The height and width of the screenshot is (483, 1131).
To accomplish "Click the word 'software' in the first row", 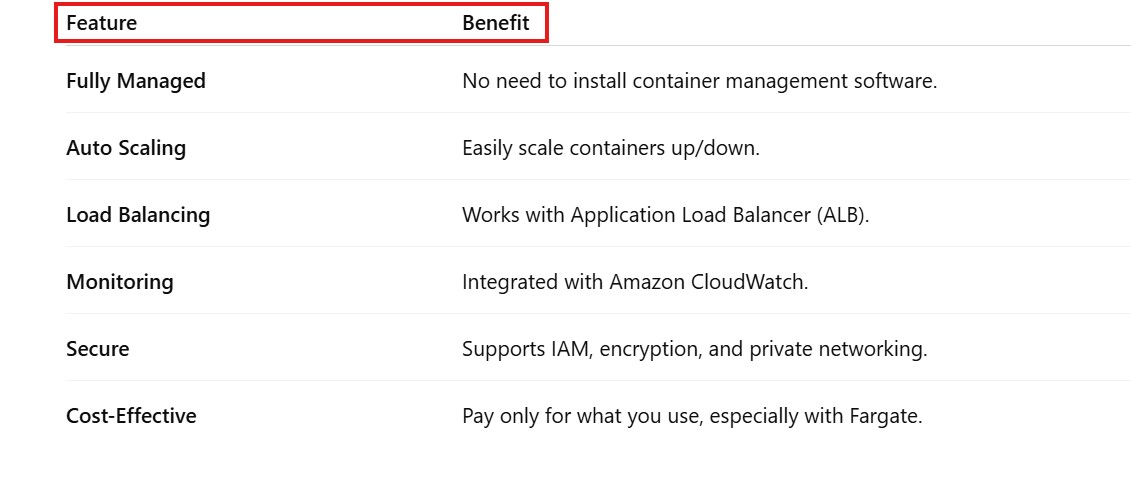I will tap(898, 81).
